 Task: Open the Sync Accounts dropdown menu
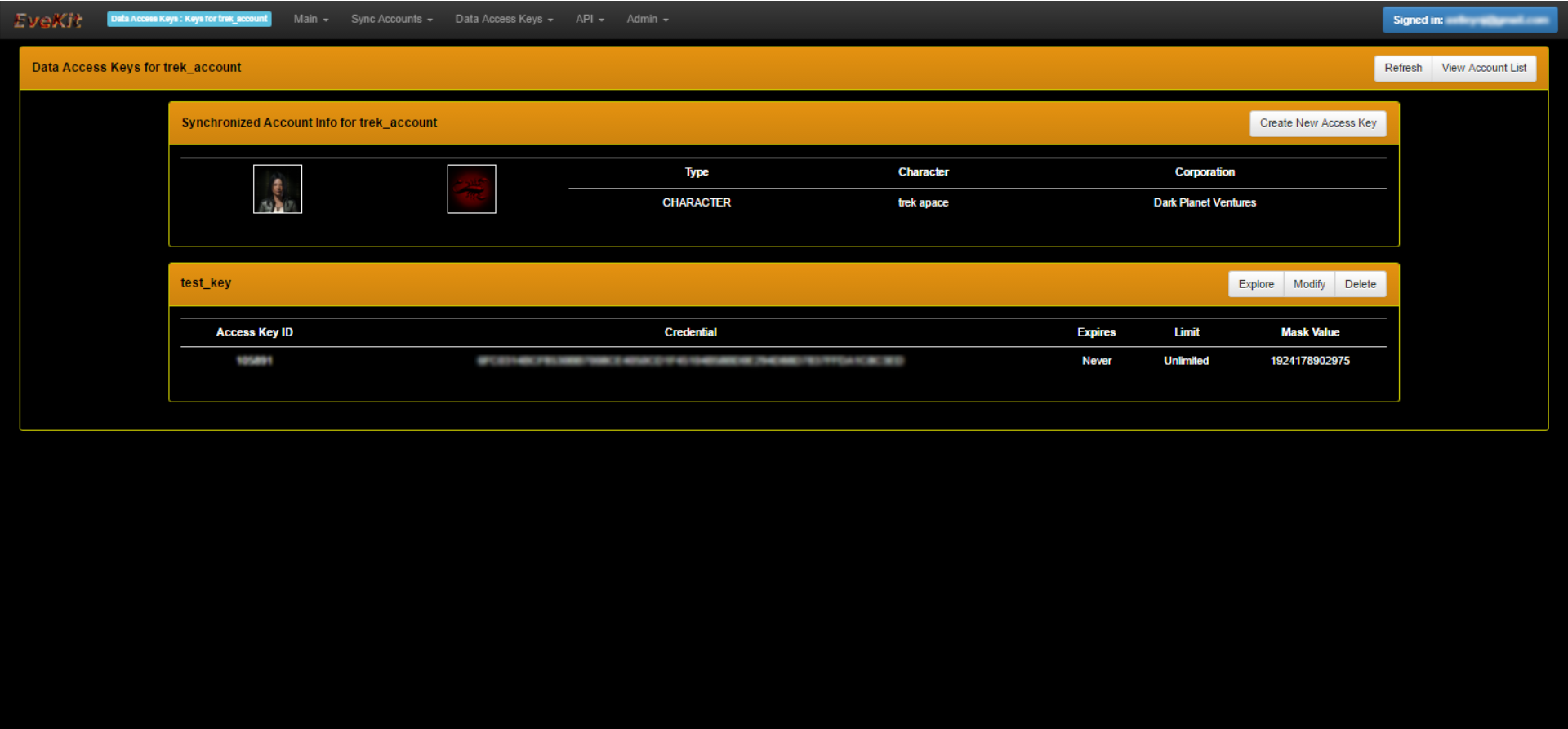[x=392, y=19]
